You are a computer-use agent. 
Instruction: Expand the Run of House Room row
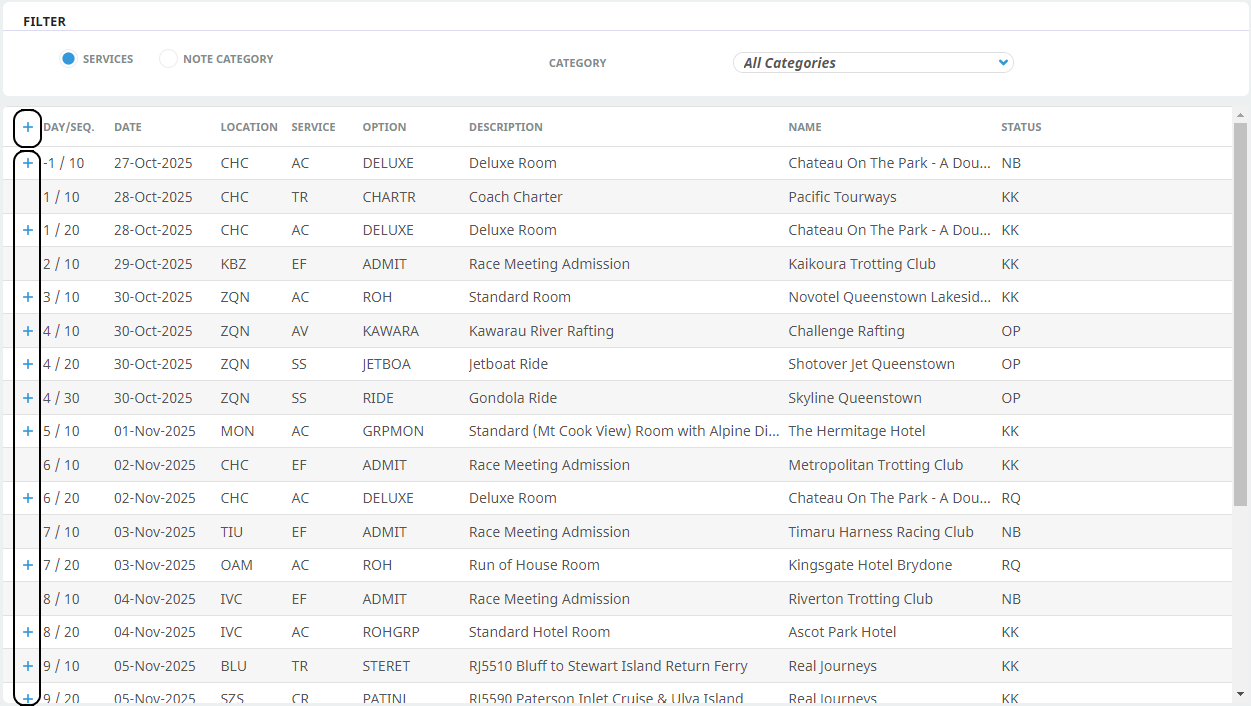tap(28, 565)
